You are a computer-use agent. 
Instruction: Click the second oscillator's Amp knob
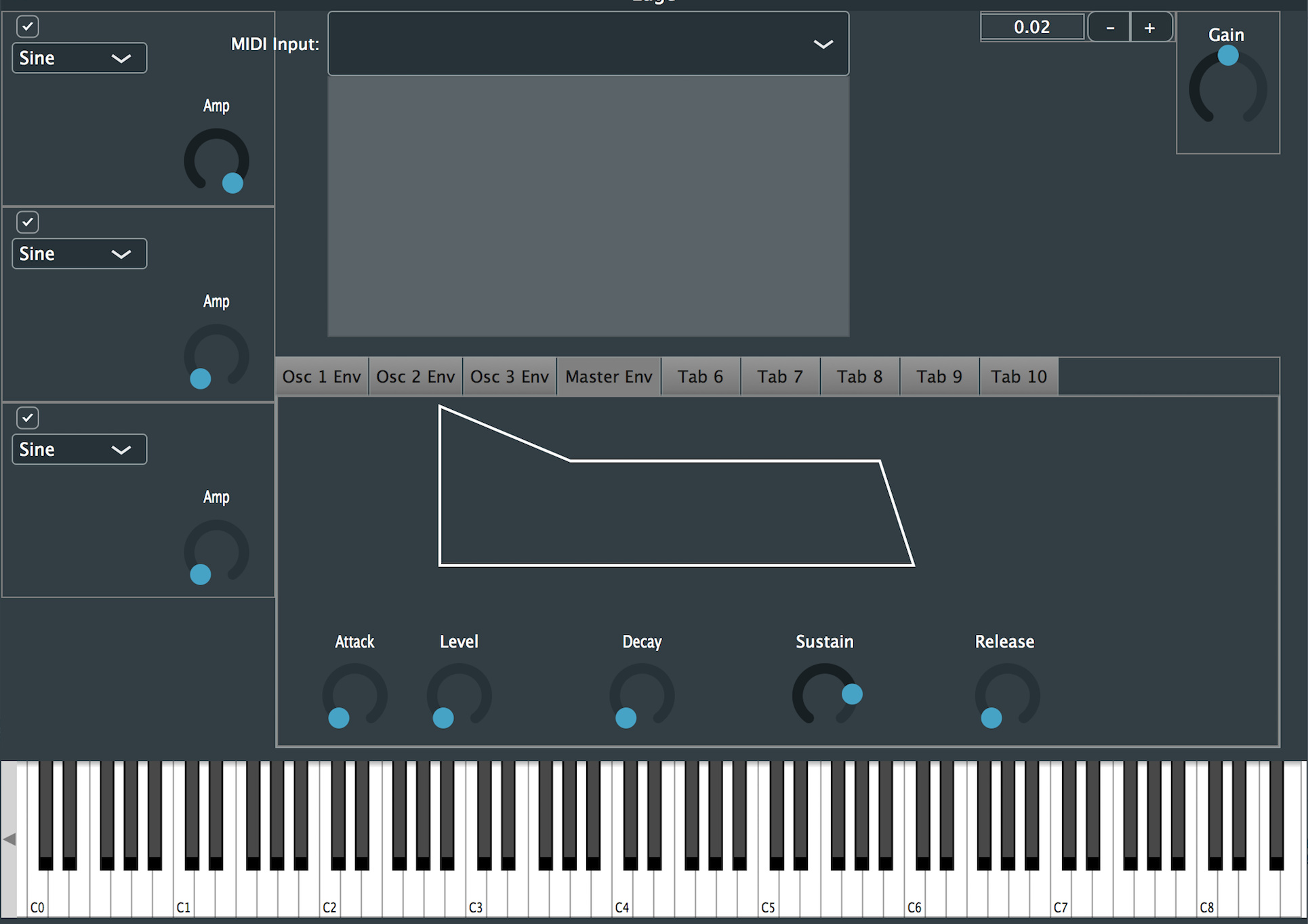(217, 356)
